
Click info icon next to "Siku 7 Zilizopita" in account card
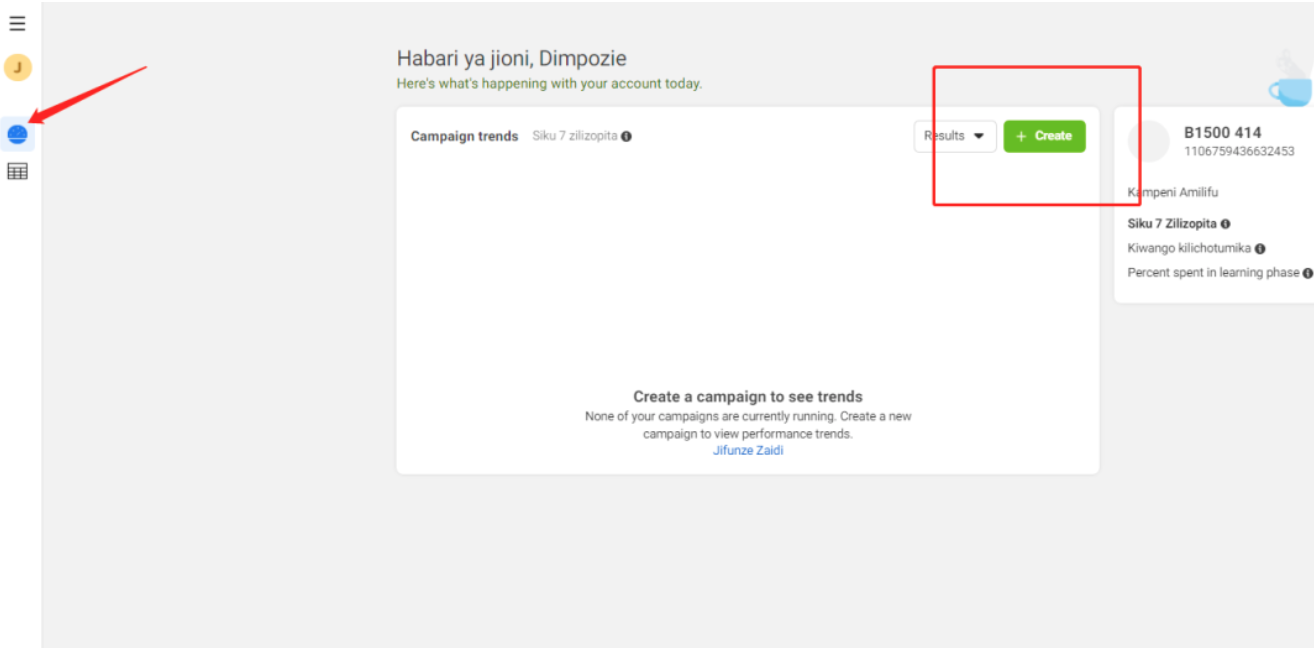tap(1225, 225)
